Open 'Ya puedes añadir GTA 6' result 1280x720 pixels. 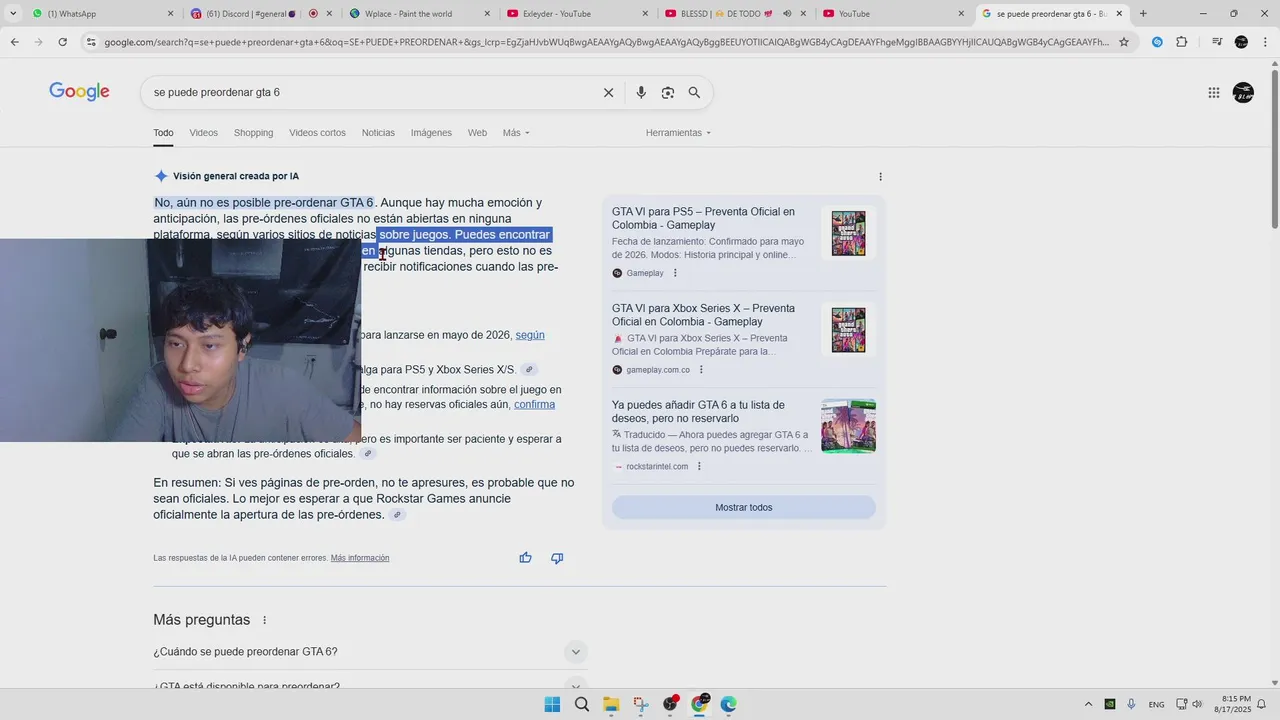tap(698, 411)
